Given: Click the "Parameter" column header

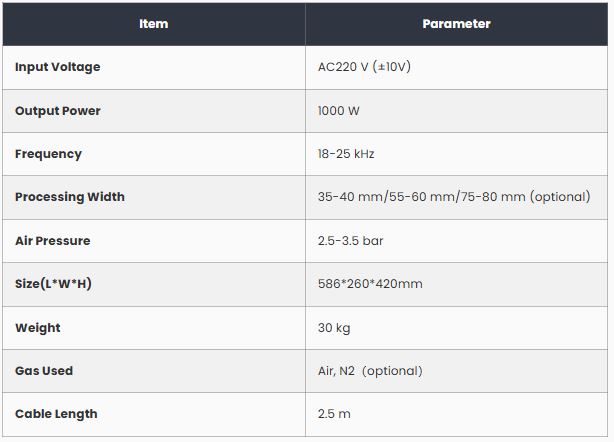Looking at the screenshot, I should (456, 24).
